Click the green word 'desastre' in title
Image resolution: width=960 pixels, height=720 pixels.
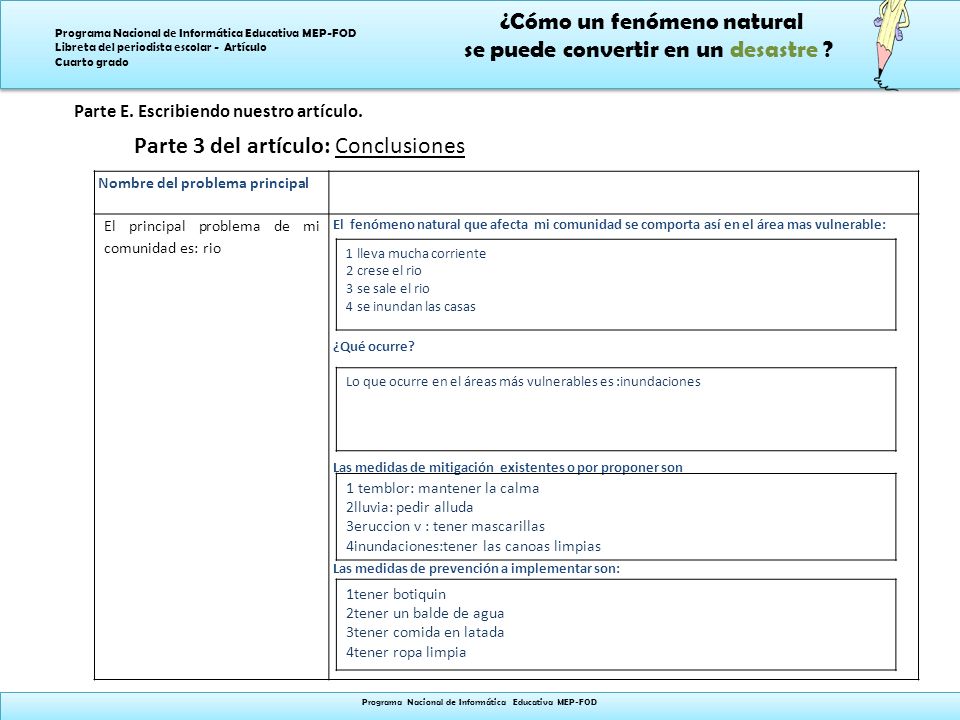click(773, 49)
